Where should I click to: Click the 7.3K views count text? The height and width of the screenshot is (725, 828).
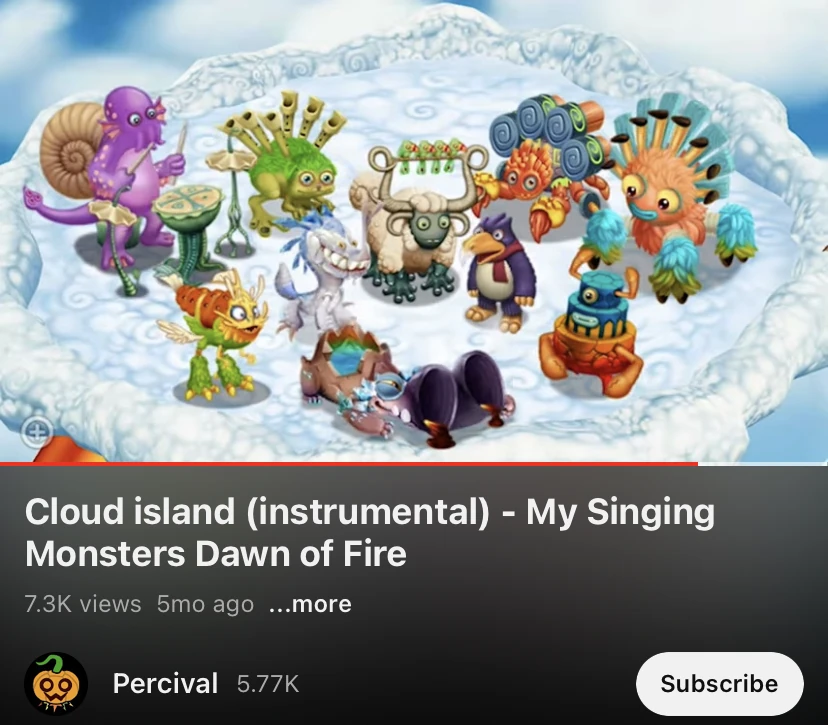(83, 604)
